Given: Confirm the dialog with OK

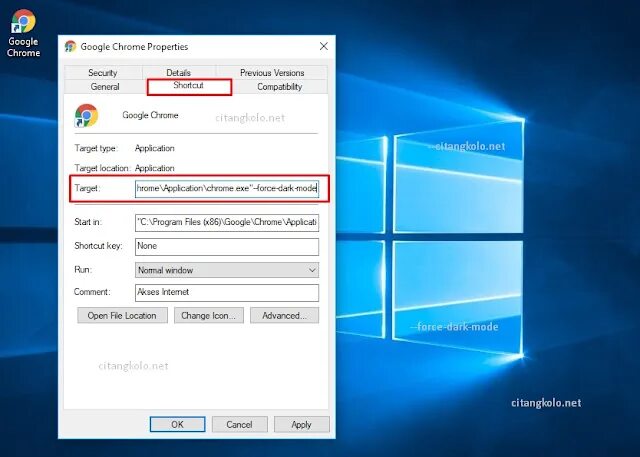Looking at the screenshot, I should point(177,424).
